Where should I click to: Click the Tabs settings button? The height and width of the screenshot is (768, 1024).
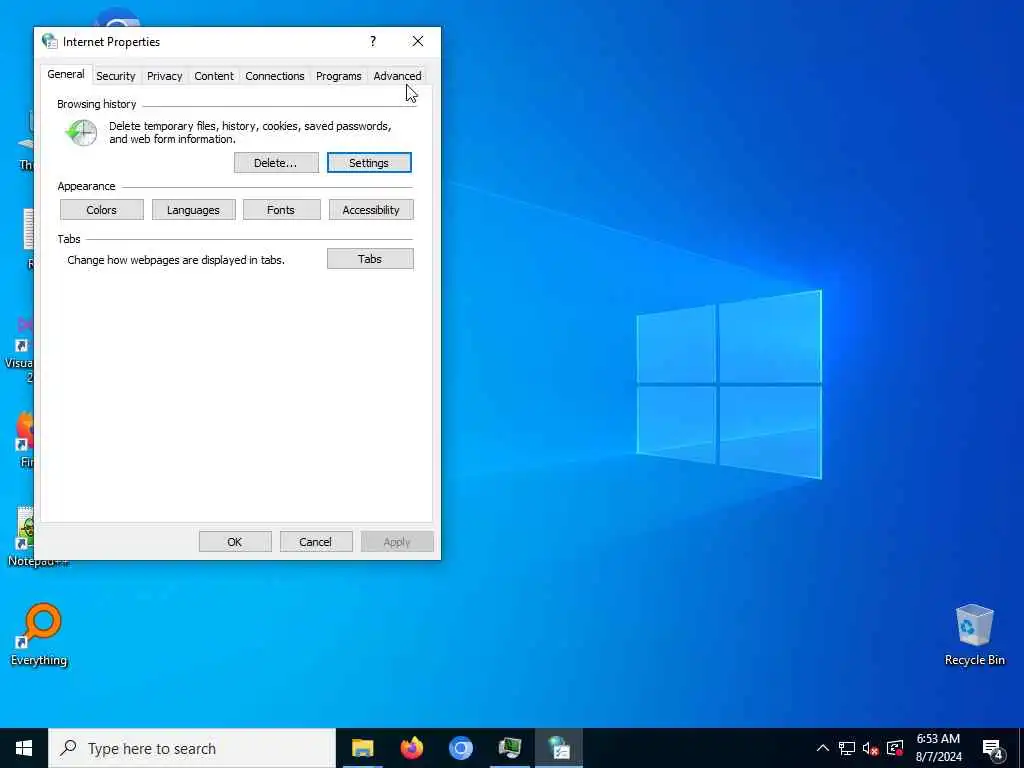[x=370, y=259]
